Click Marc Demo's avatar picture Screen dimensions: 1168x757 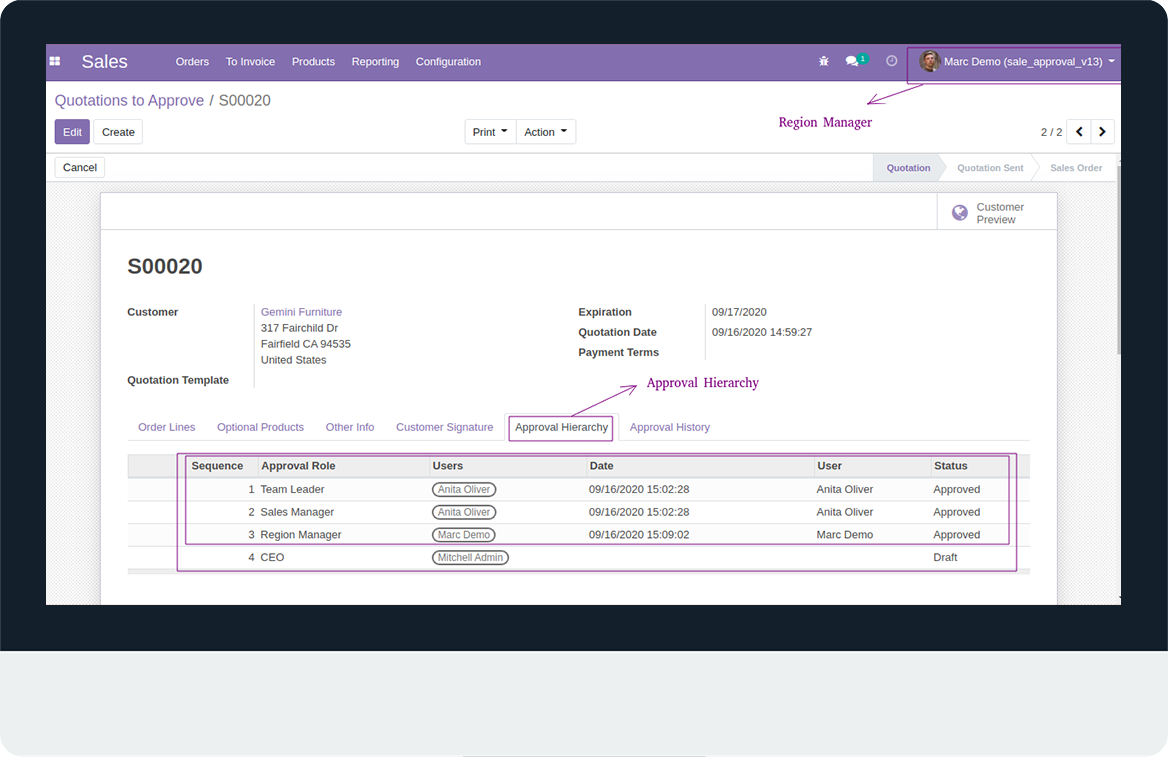point(929,61)
